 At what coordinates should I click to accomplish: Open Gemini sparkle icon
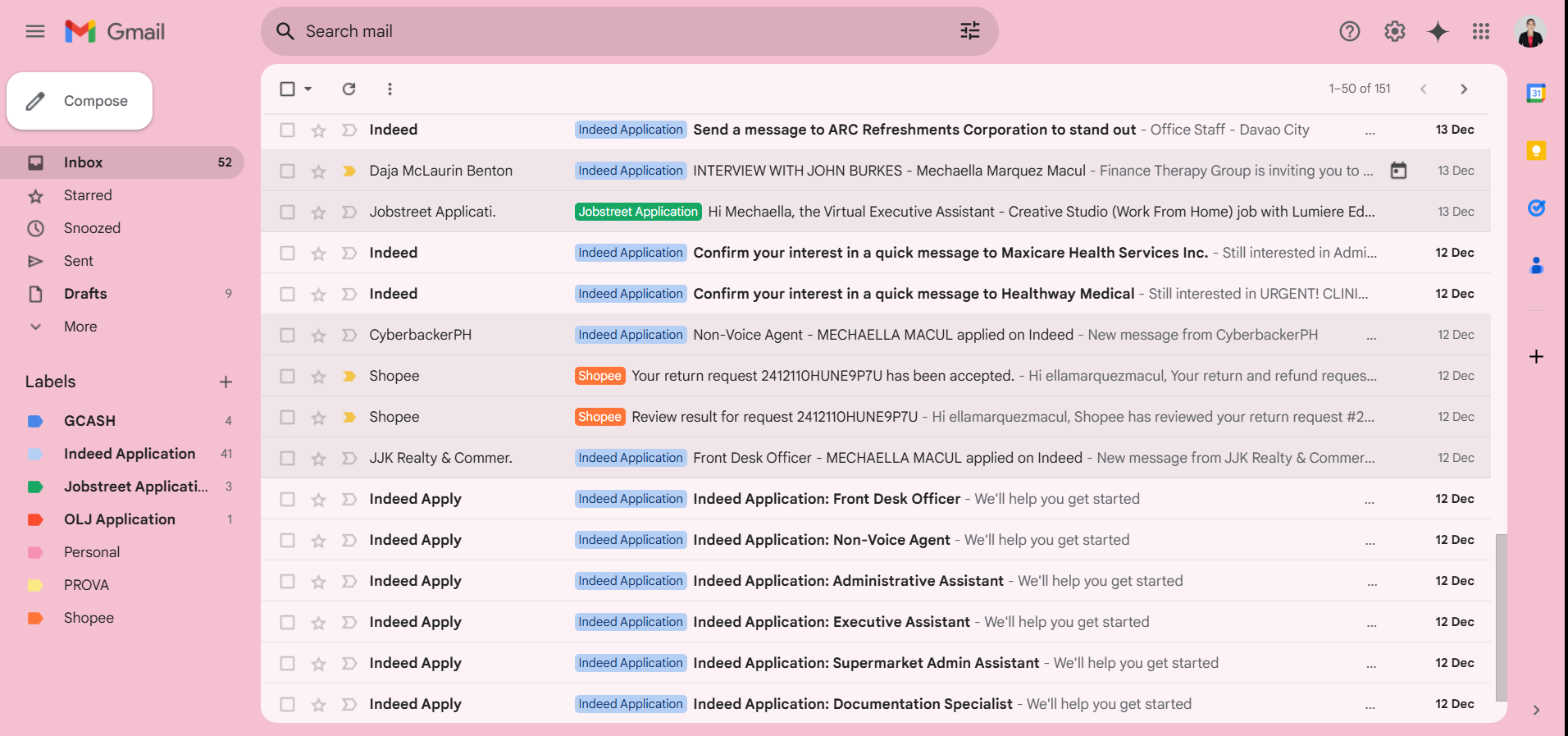(x=1438, y=31)
